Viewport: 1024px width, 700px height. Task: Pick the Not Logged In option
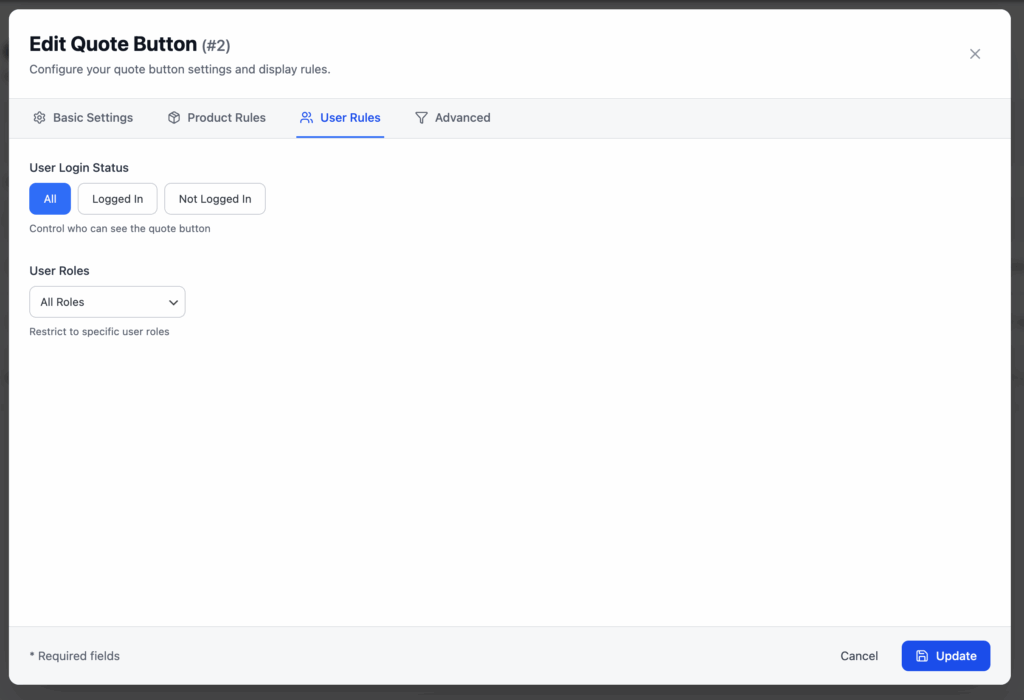point(215,199)
